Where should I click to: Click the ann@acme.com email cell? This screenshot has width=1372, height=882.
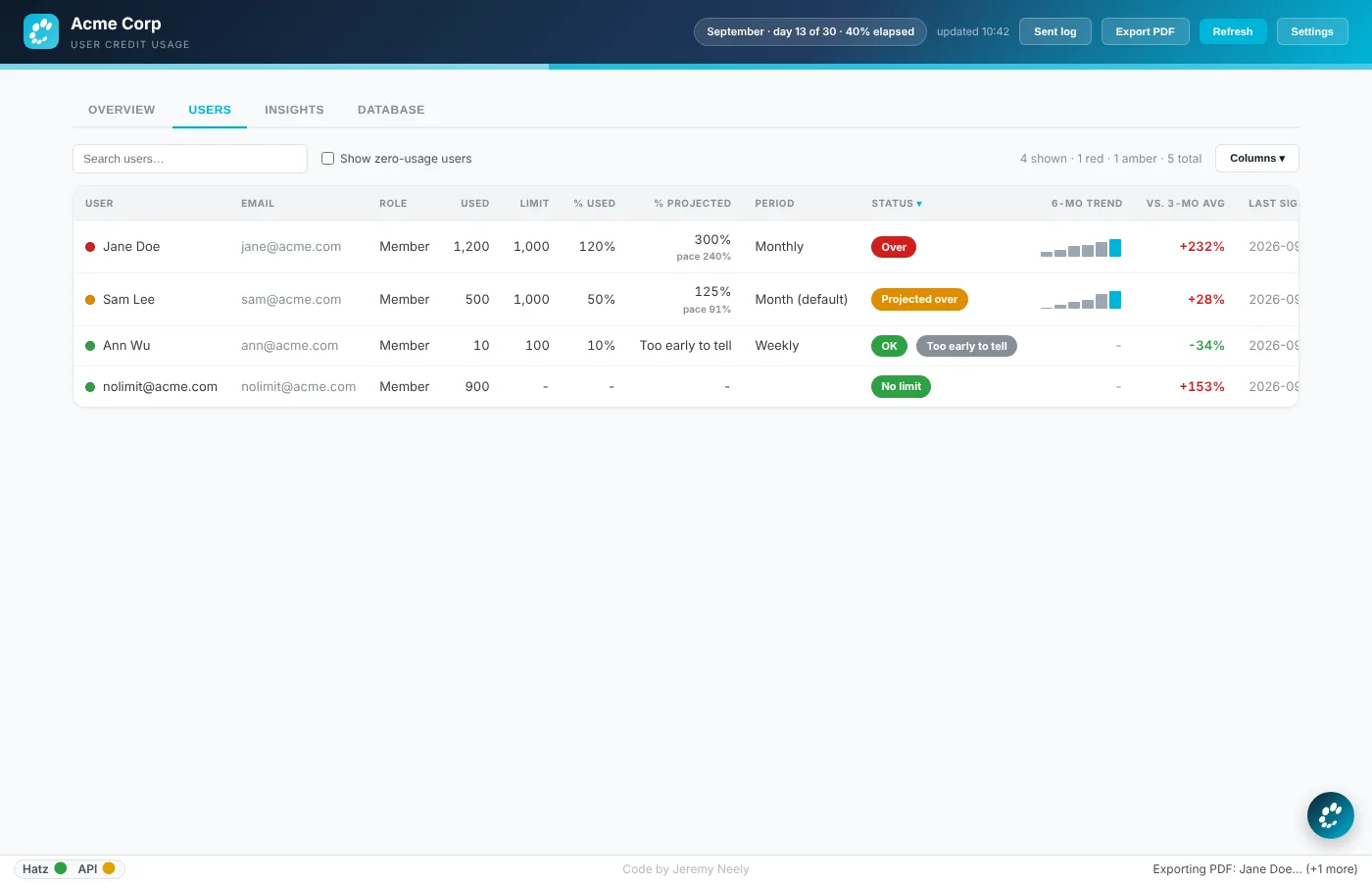(289, 346)
